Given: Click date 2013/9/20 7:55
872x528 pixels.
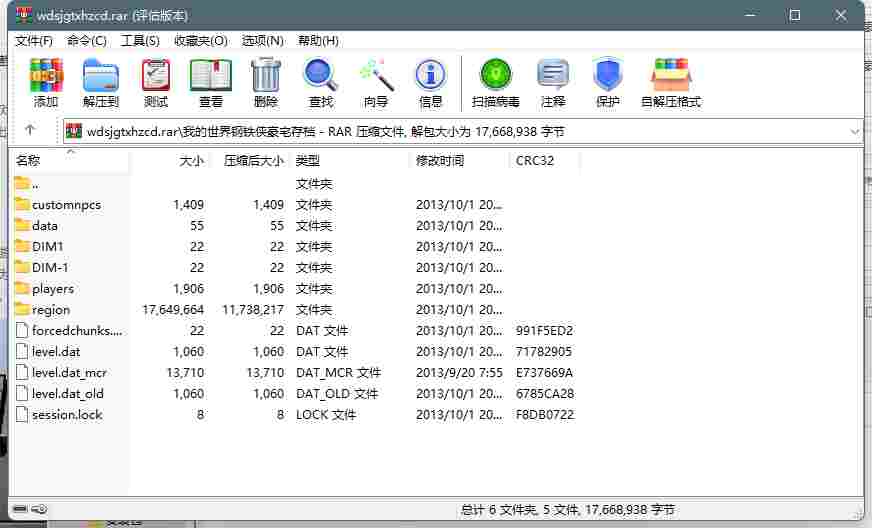Looking at the screenshot, I should click(459, 372).
